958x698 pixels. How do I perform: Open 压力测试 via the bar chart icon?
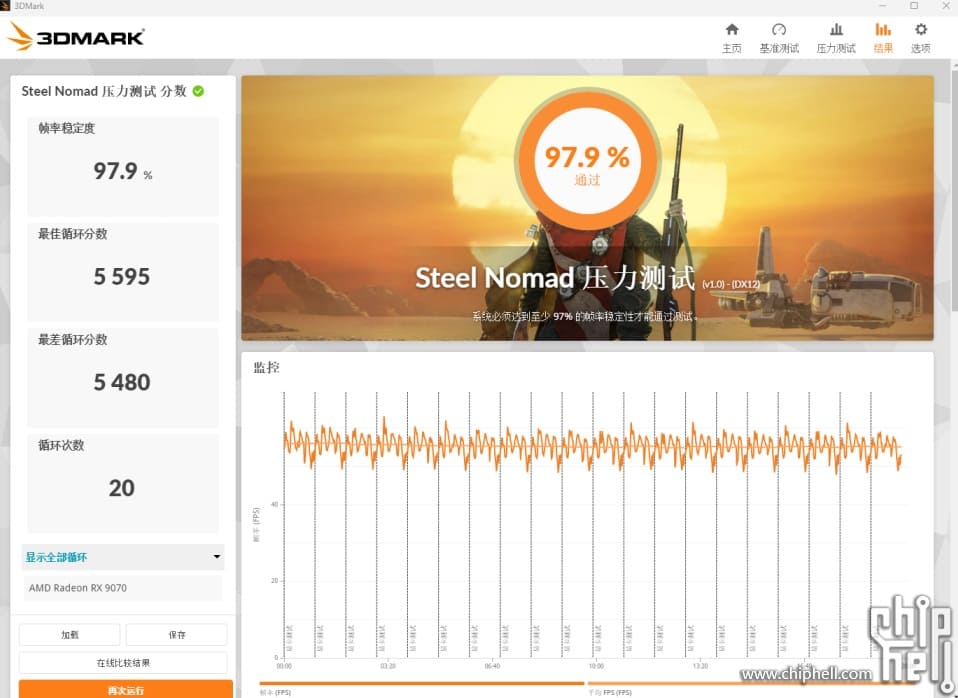tap(836, 29)
